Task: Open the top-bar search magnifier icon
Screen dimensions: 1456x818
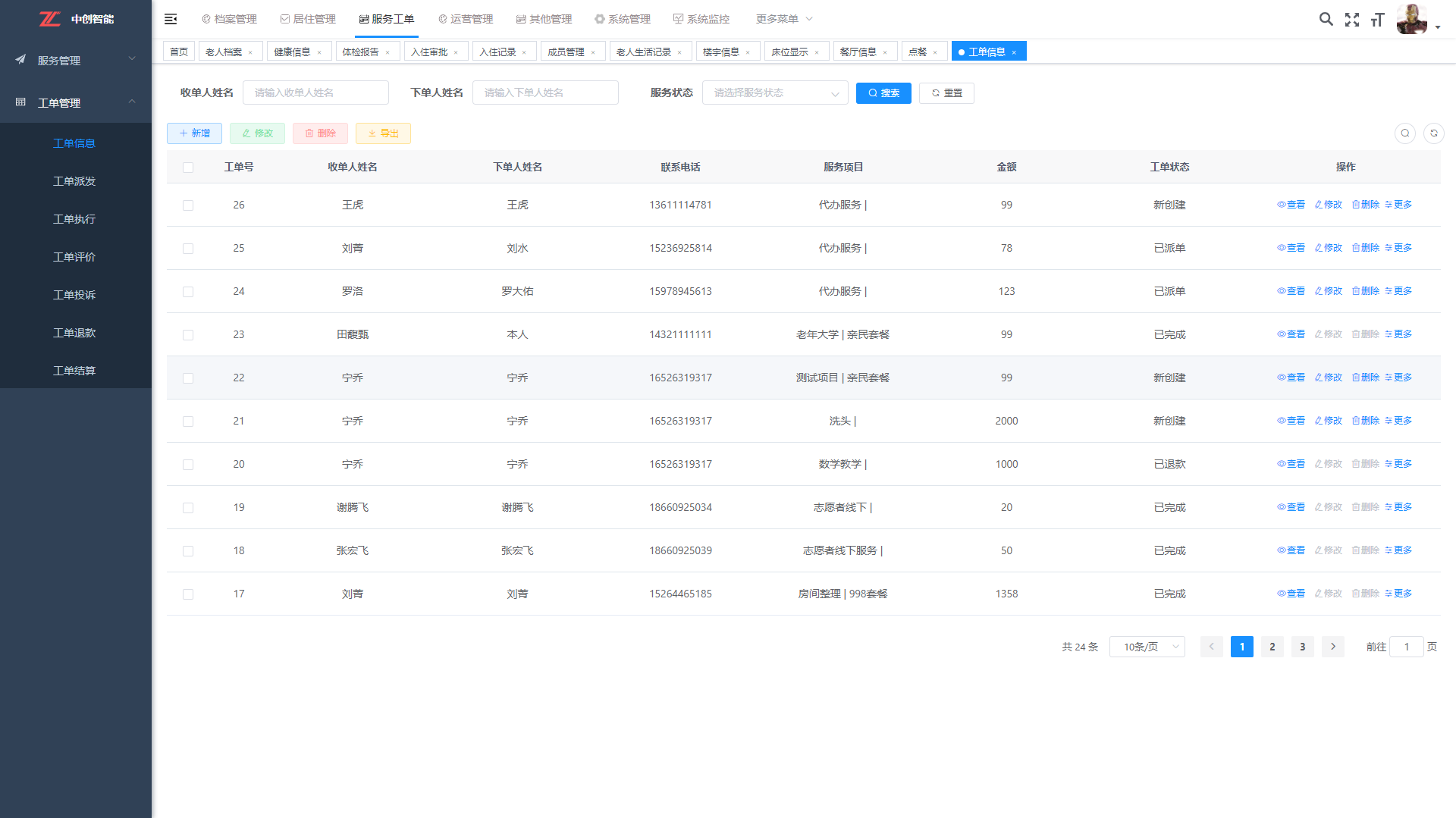Action: point(1326,19)
